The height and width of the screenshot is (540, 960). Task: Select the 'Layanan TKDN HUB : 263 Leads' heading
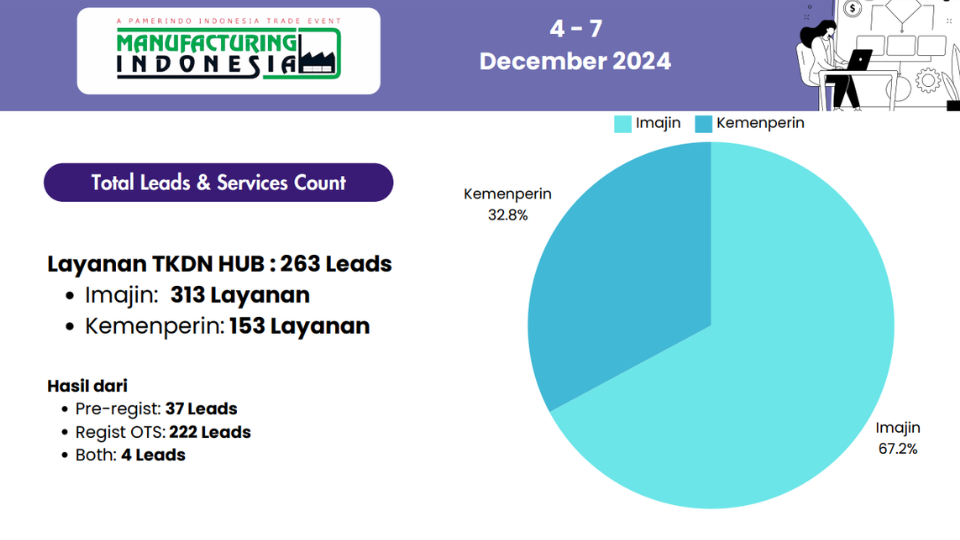point(220,264)
